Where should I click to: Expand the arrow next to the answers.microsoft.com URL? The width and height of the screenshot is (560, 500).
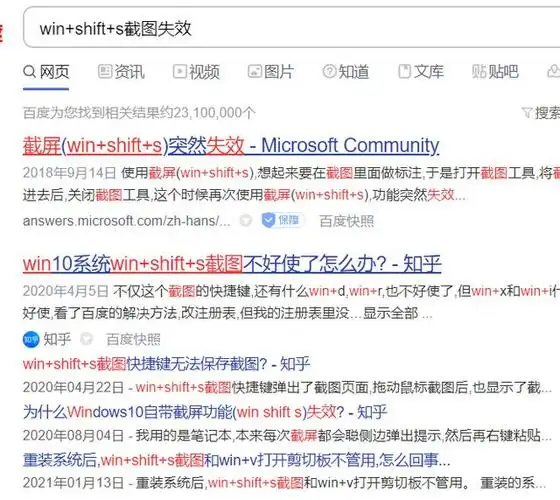(x=246, y=221)
